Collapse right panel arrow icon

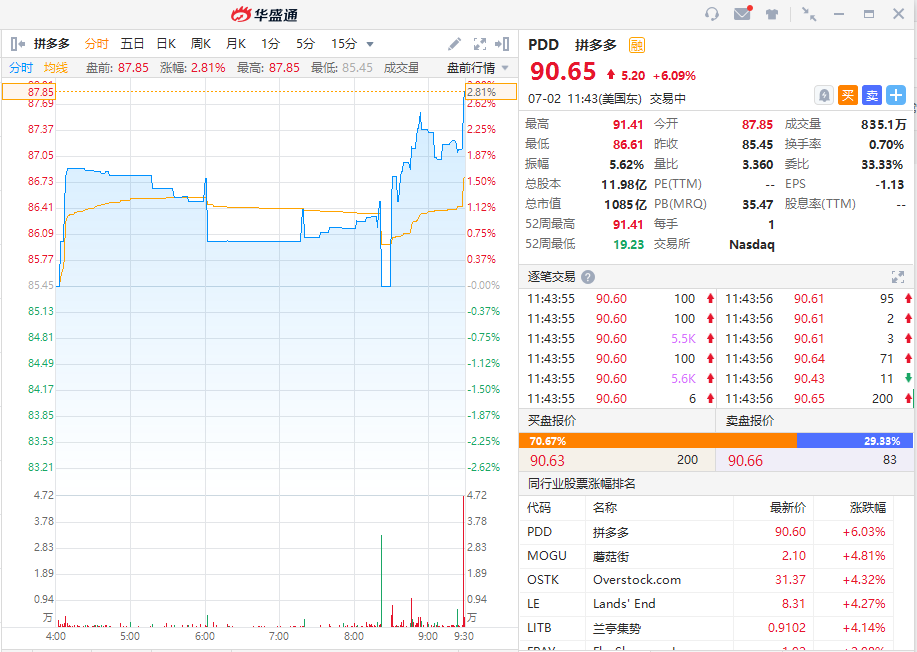[502, 44]
